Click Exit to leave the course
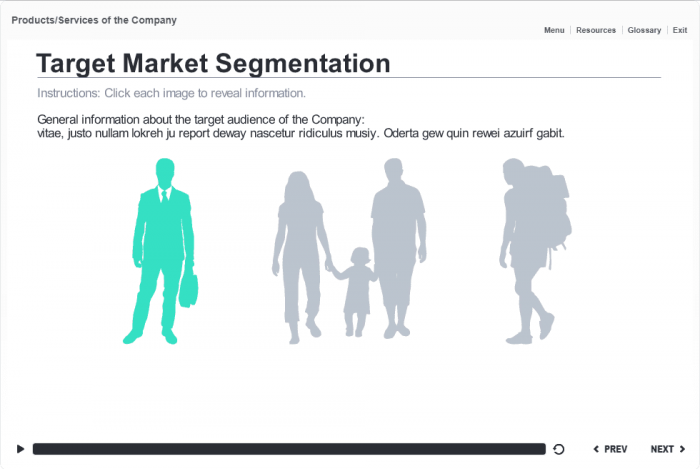 [680, 30]
